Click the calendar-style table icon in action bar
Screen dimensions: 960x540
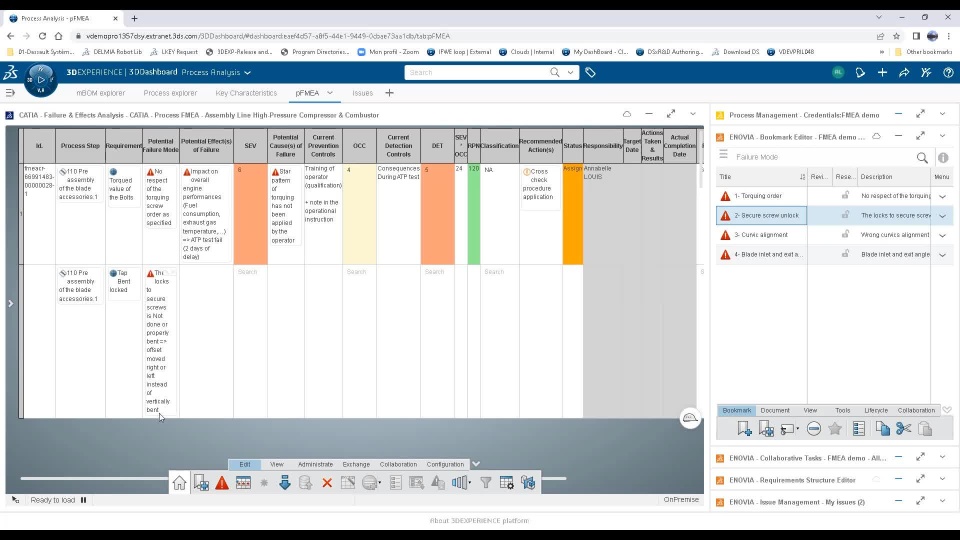click(x=243, y=482)
